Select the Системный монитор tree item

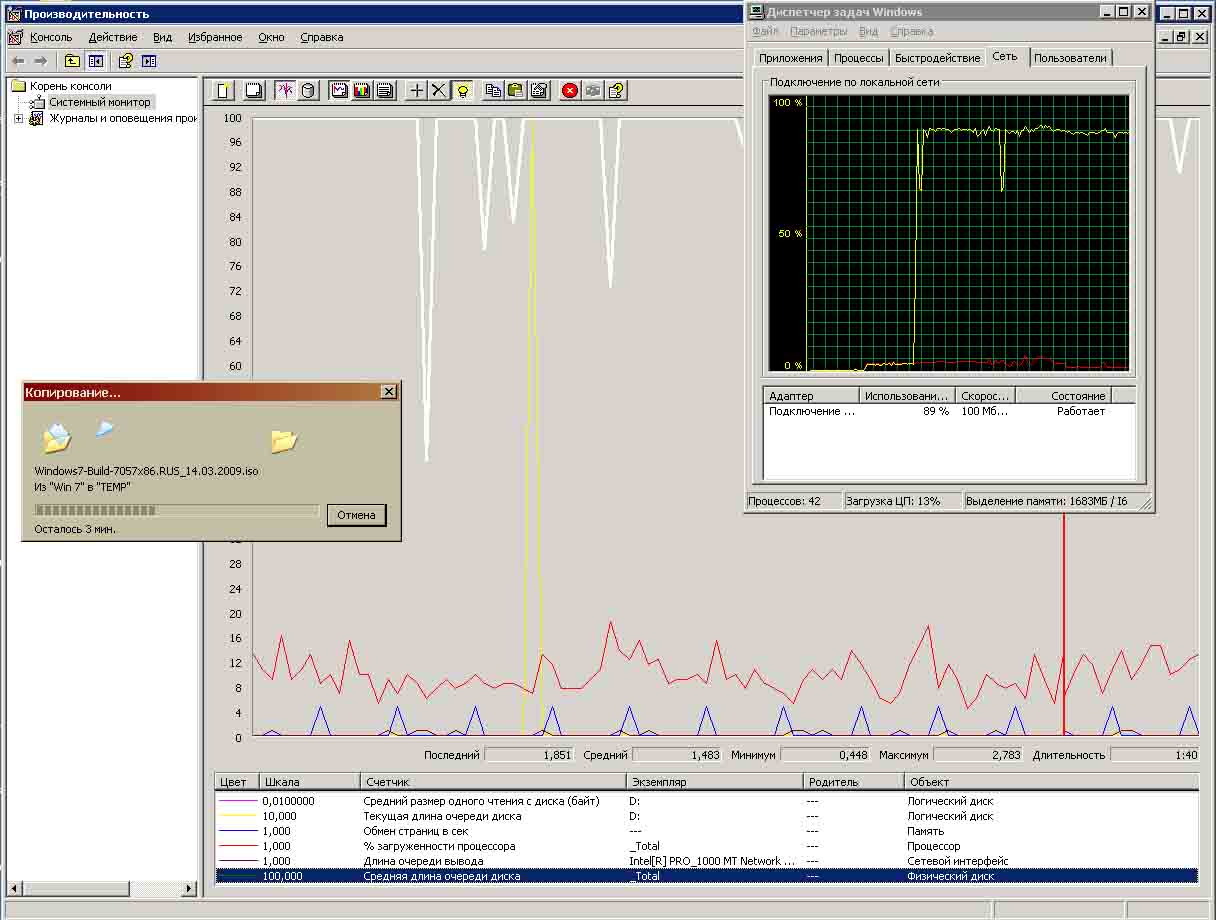(x=100, y=102)
